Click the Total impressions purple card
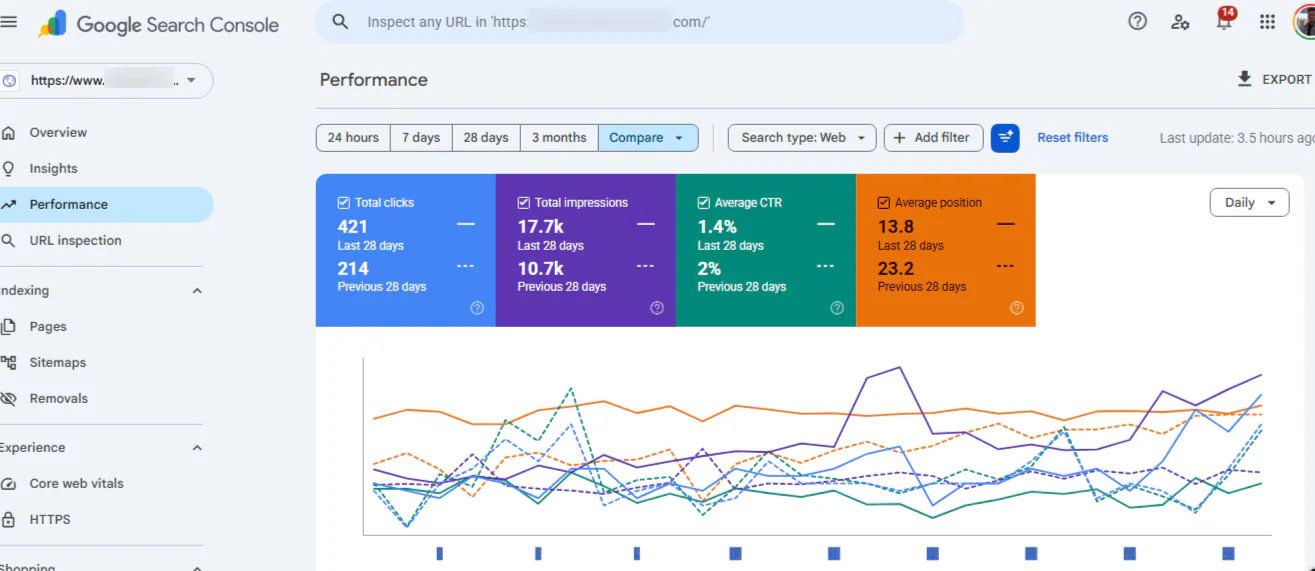1315x571 pixels. (x=586, y=250)
